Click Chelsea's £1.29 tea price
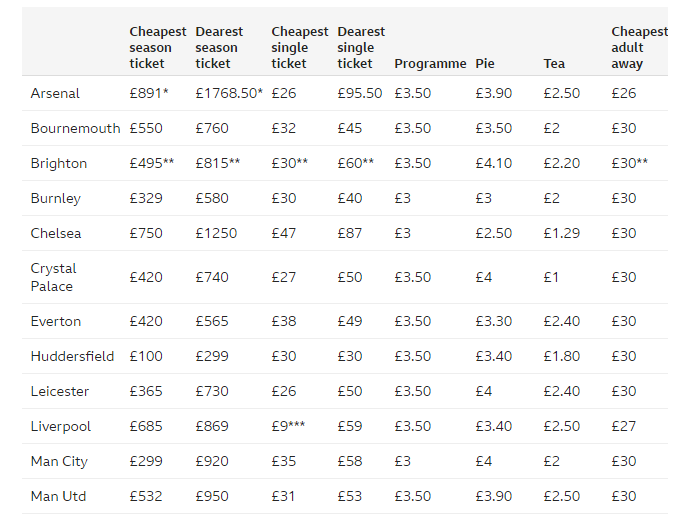 pos(562,233)
